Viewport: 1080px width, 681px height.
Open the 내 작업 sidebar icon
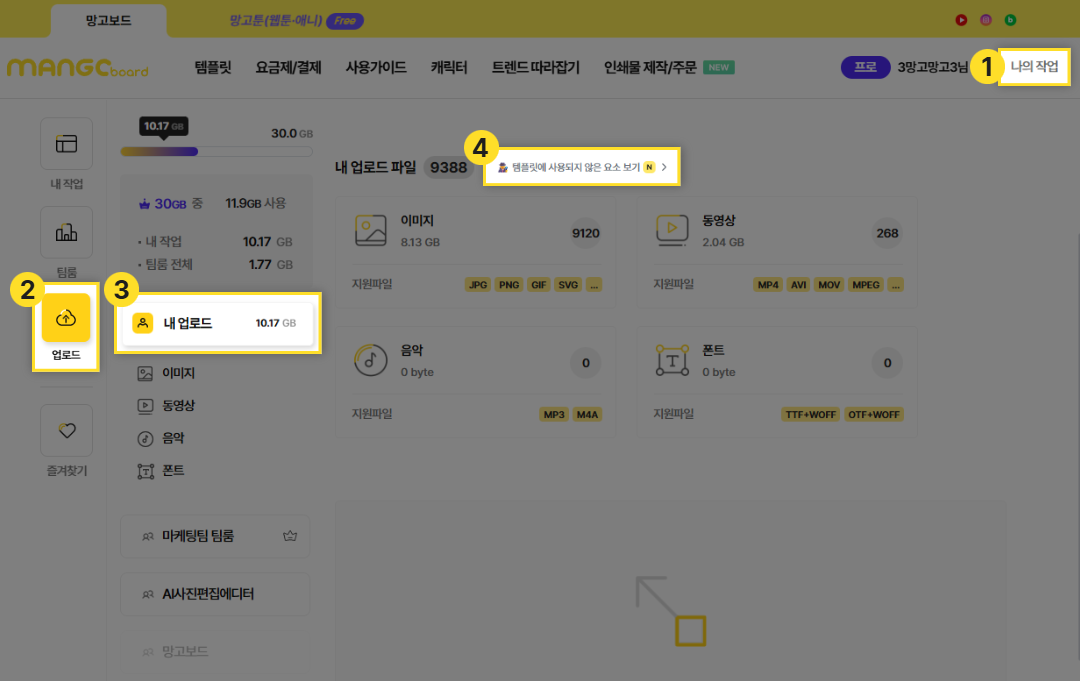[x=66, y=144]
